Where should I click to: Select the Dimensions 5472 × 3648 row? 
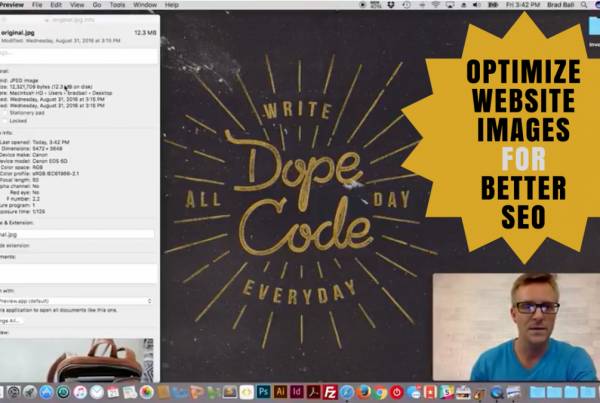(x=31, y=148)
